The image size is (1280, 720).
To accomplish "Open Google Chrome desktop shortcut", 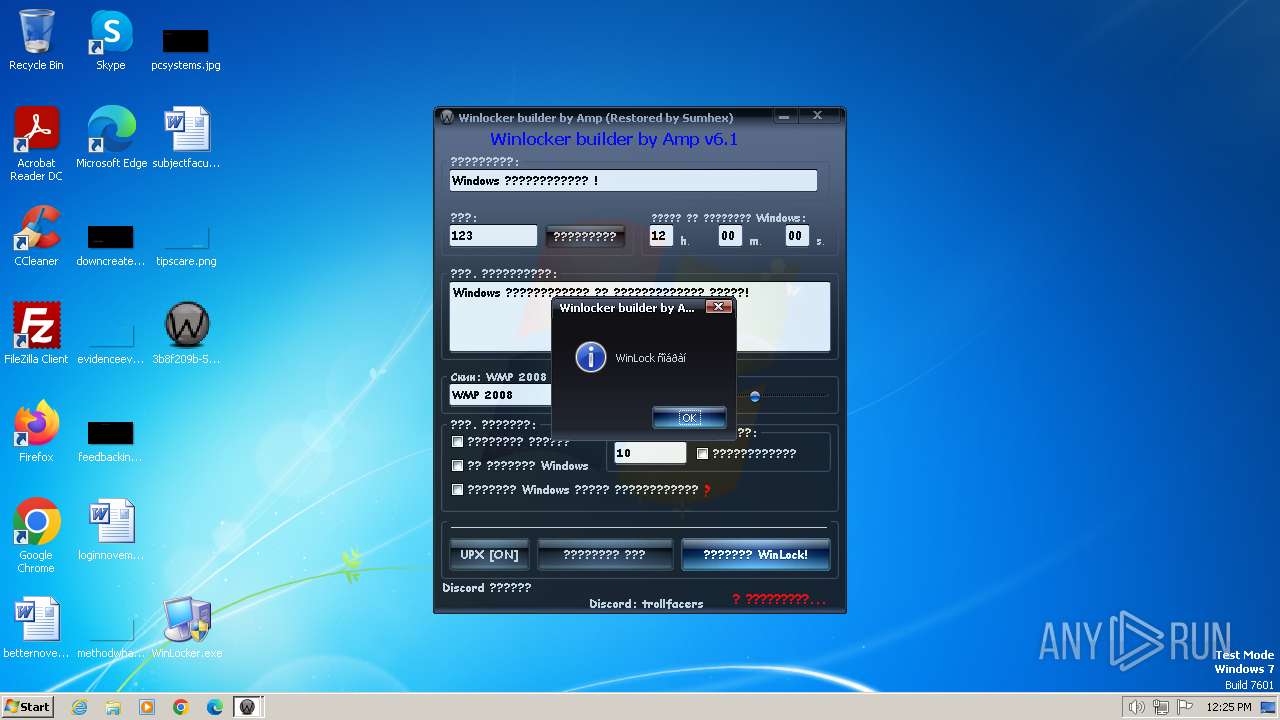I will 36,536.
